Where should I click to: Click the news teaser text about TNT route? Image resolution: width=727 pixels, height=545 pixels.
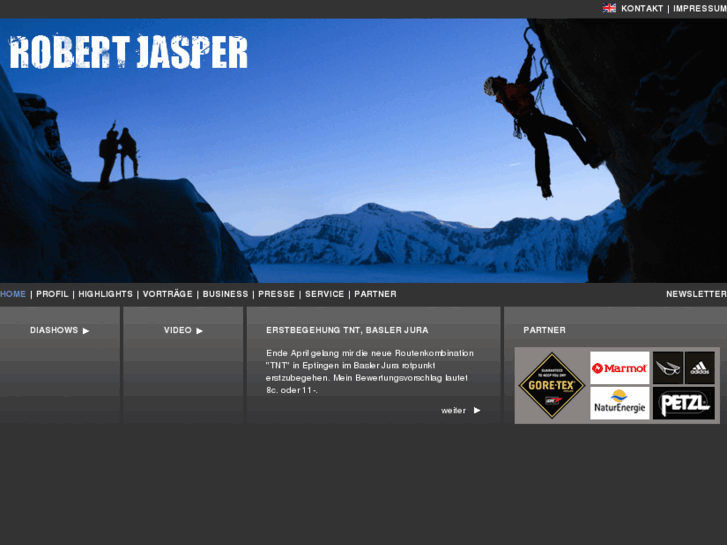pos(370,372)
